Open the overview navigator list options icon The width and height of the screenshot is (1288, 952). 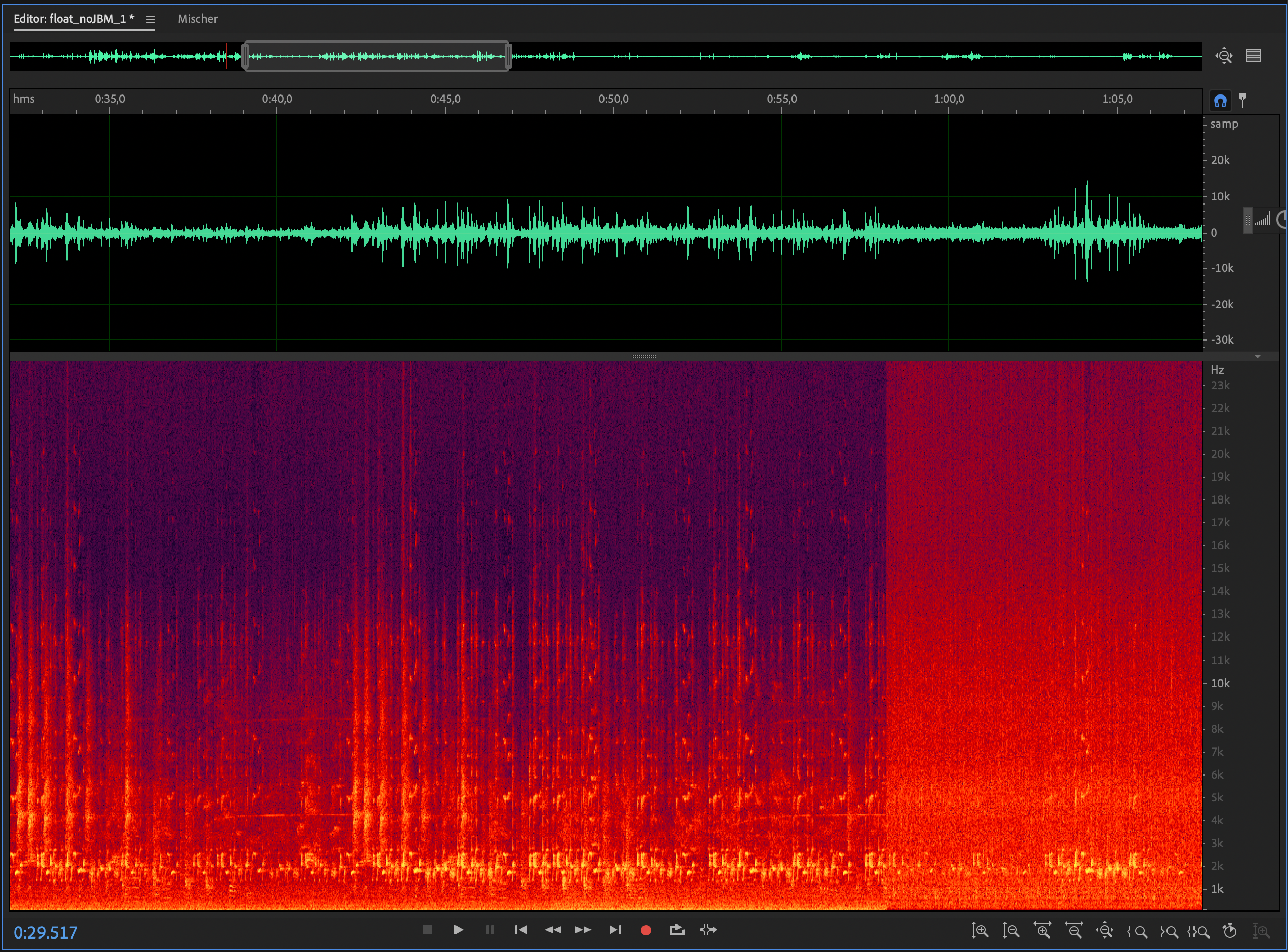point(1253,56)
